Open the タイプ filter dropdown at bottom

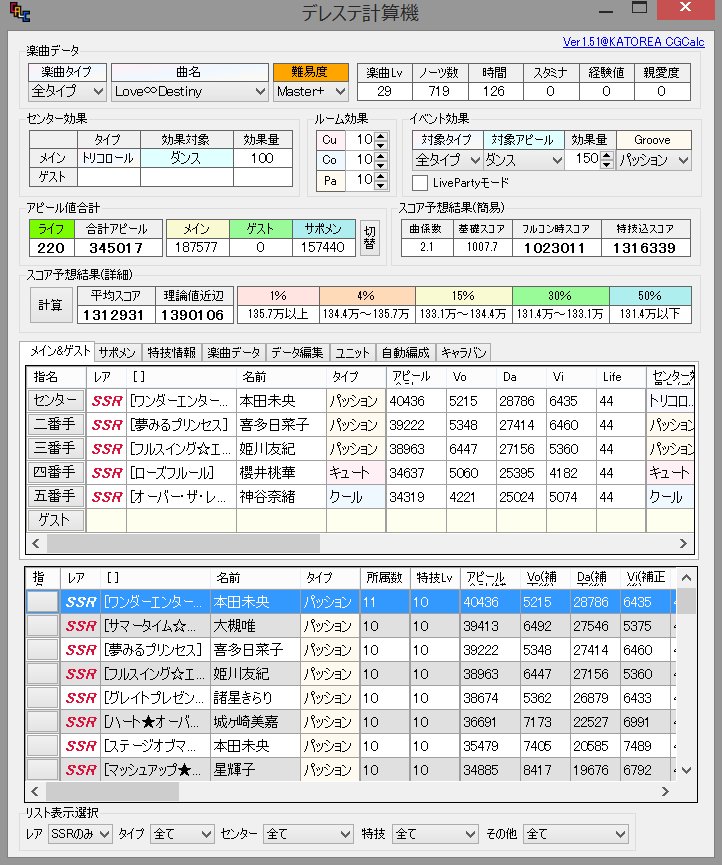click(182, 834)
